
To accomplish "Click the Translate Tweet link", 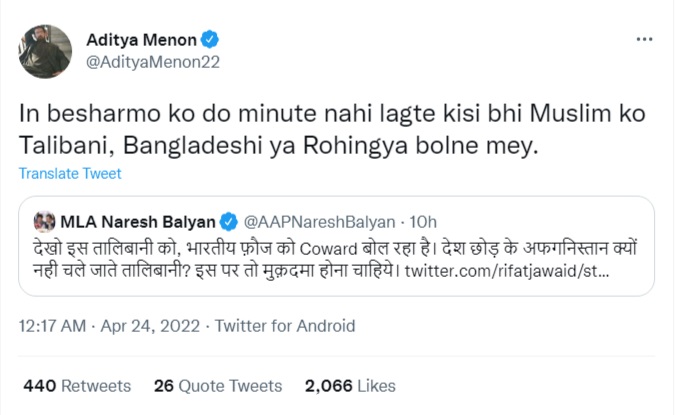I will [68, 174].
